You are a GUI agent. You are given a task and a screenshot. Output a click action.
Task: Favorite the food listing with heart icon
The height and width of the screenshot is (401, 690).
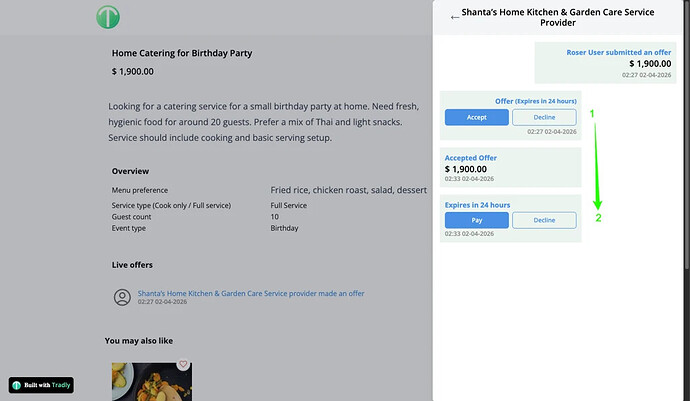tap(183, 365)
